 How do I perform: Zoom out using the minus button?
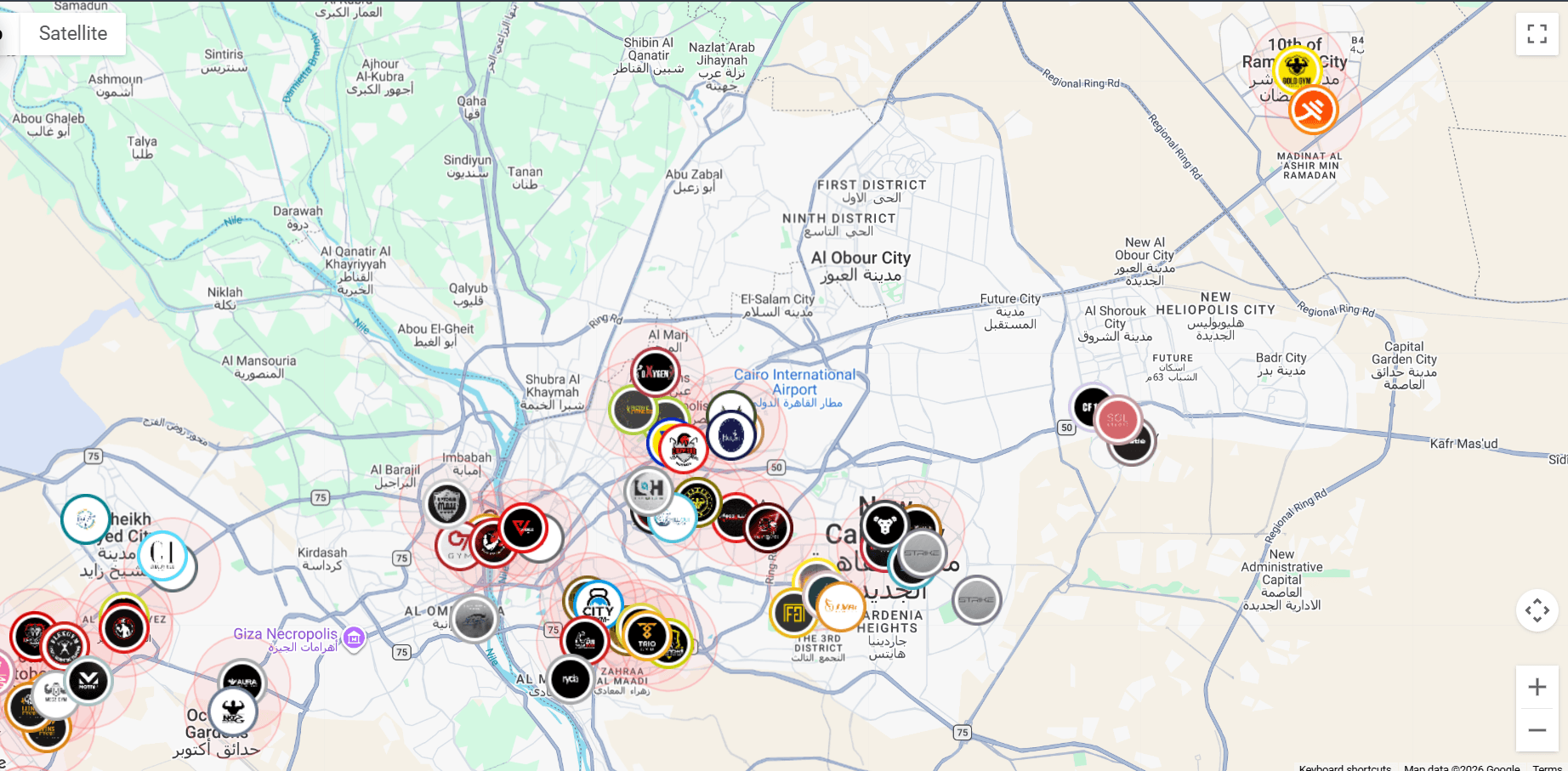tap(1537, 730)
